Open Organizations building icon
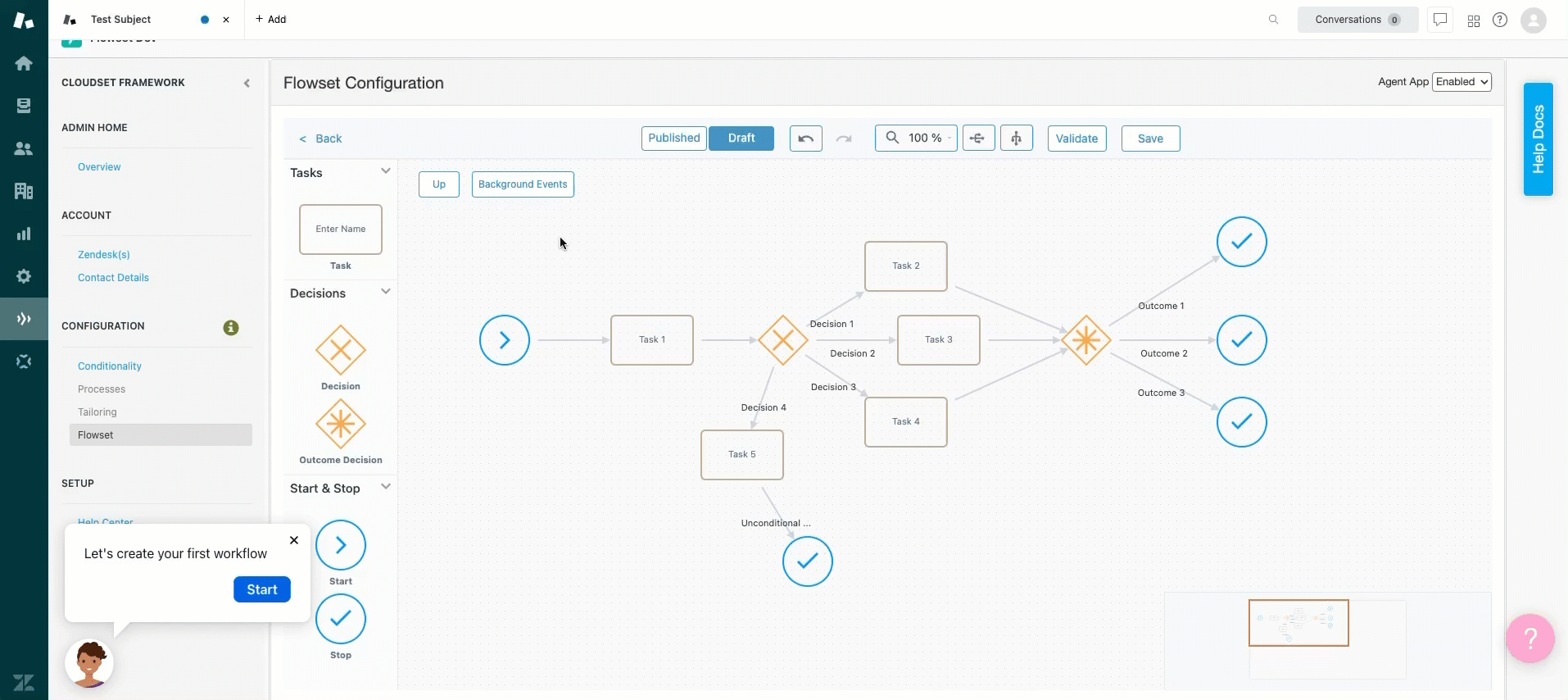The image size is (1568, 700). coord(24,191)
